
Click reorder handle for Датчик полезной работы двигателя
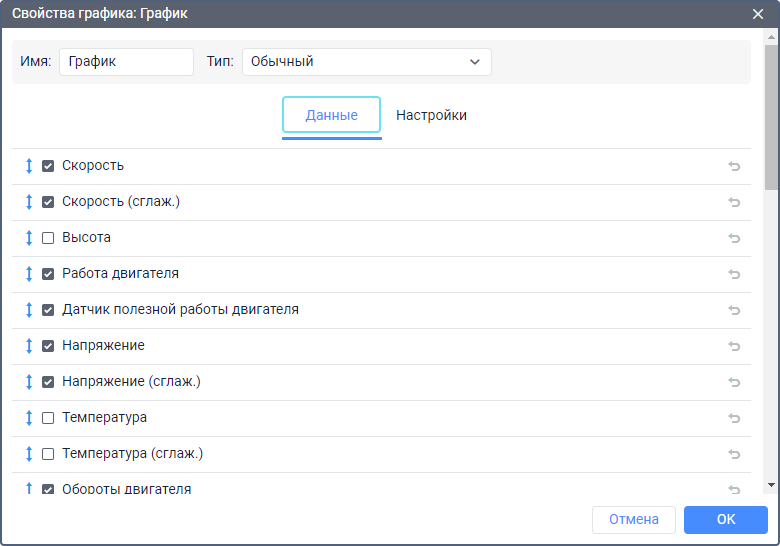click(x=29, y=310)
